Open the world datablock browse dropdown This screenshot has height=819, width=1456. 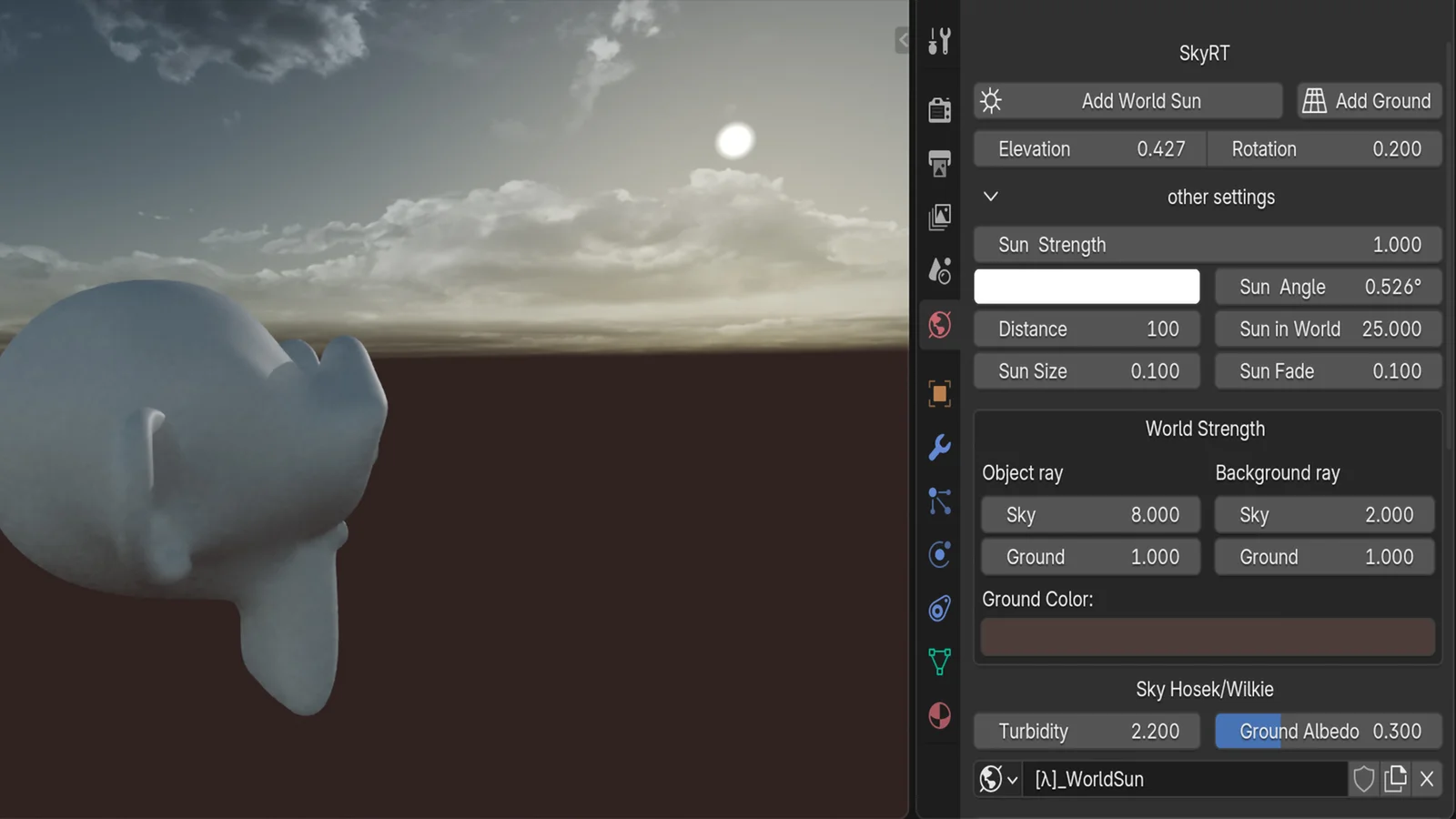coord(997,779)
